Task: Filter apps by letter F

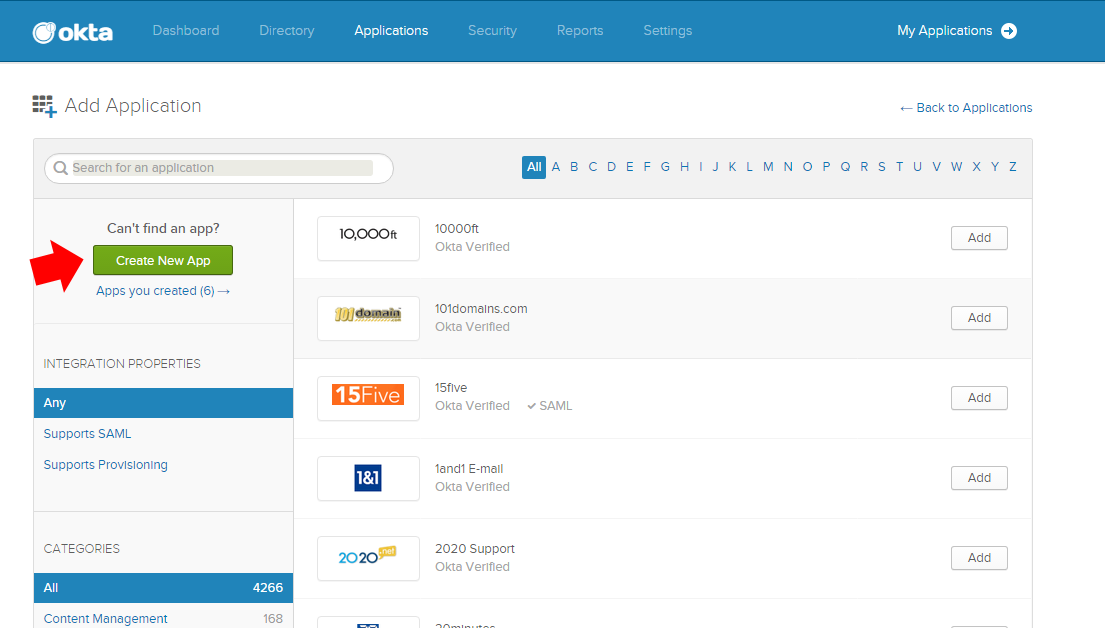Action: pyautogui.click(x=647, y=167)
